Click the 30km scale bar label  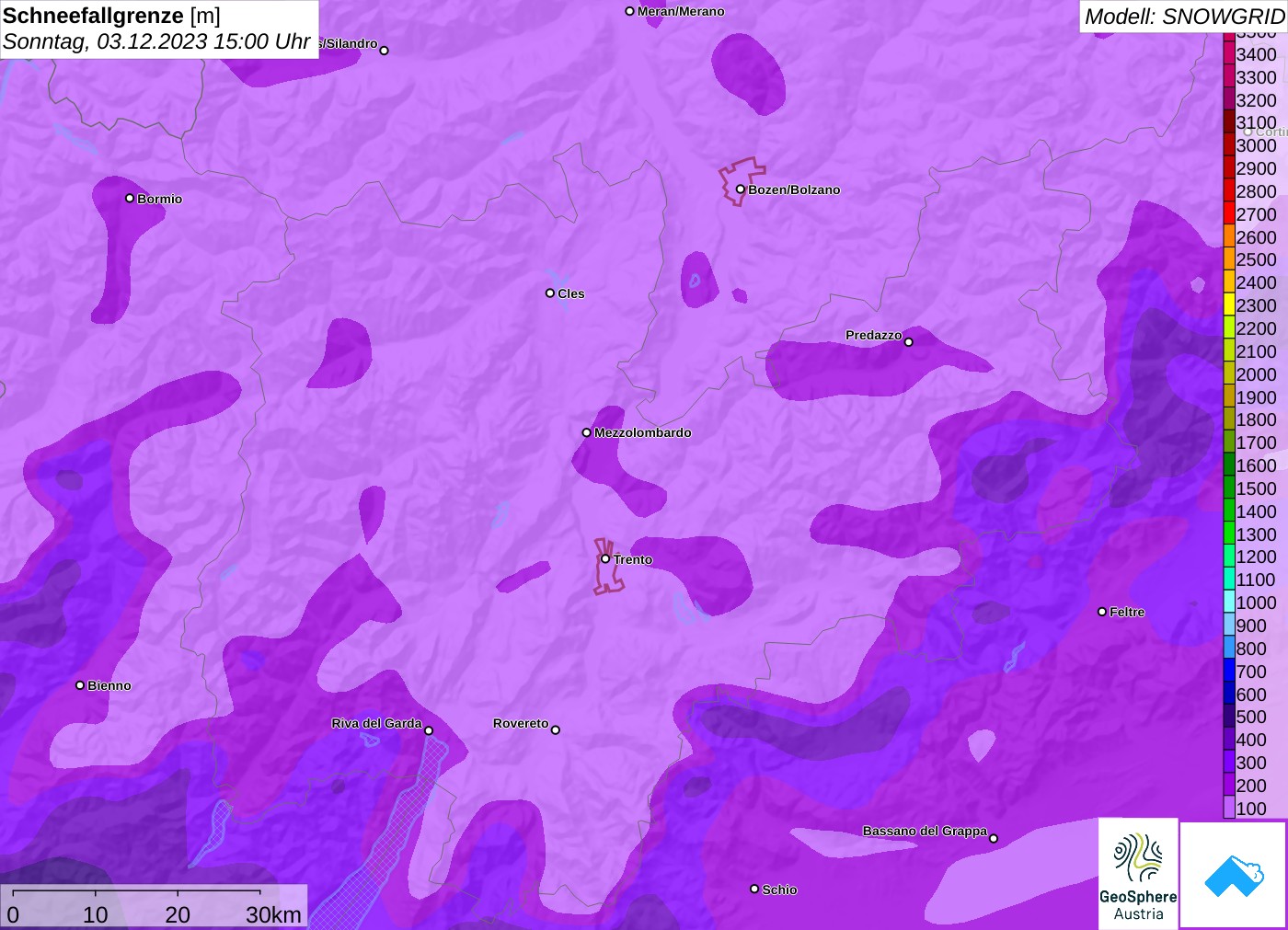pos(273,914)
